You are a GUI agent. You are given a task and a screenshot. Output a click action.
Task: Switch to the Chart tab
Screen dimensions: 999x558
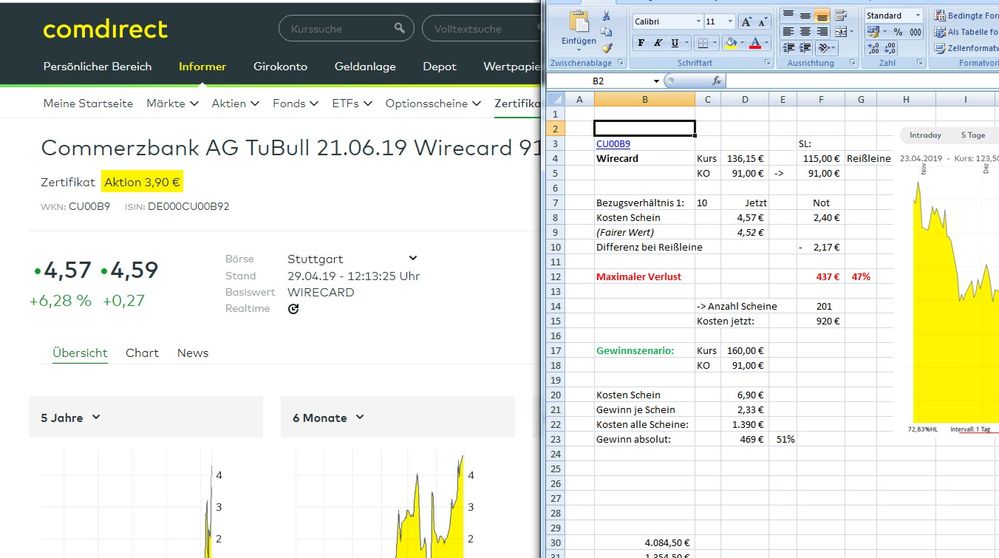142,353
